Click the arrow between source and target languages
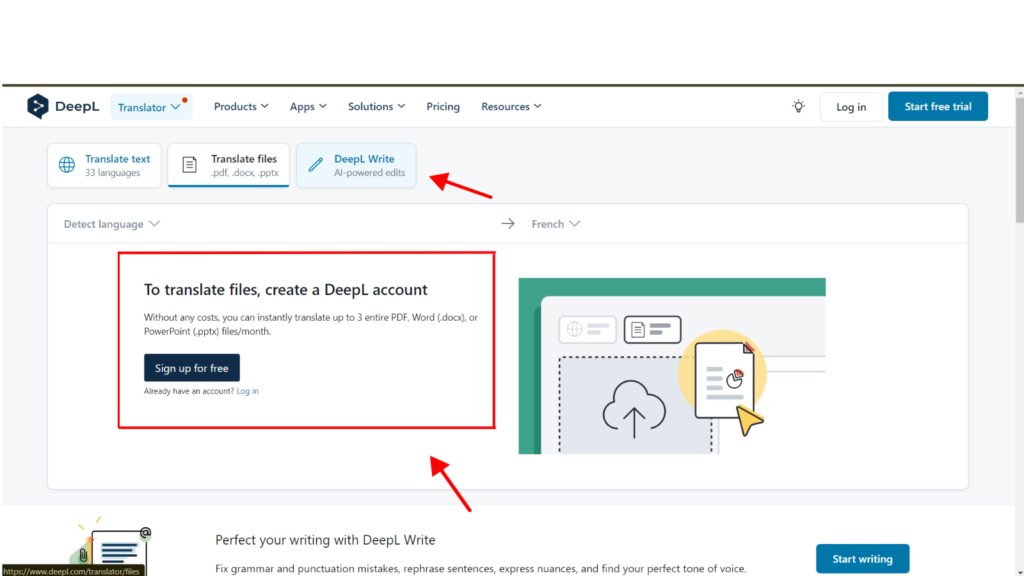Viewport: 1024px width, 576px height. [507, 224]
